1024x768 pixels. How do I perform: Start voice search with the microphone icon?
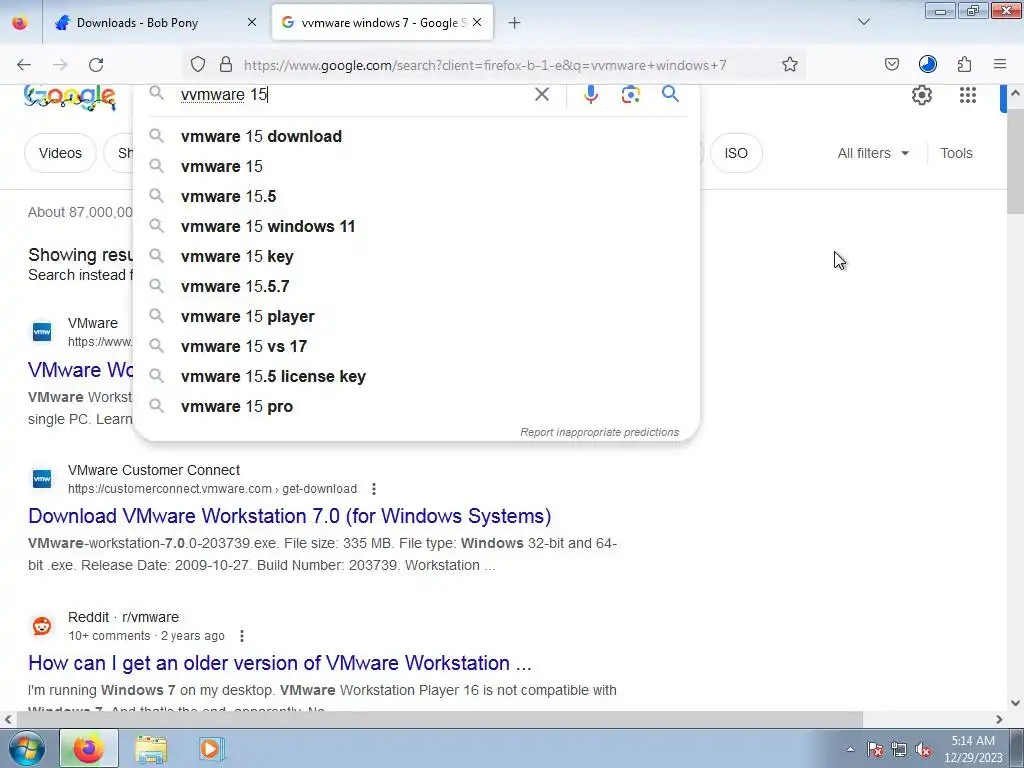590,95
